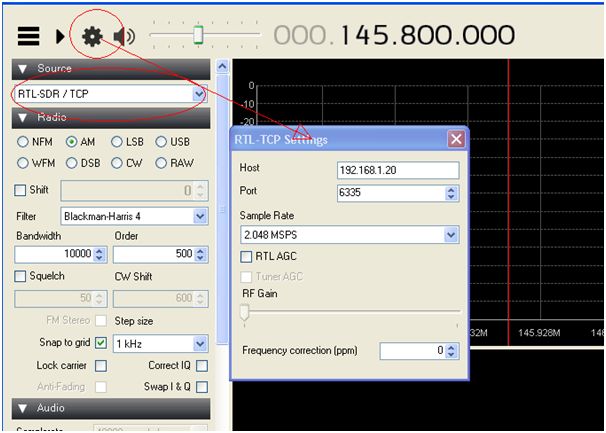Increase Frequency correction with up arrow
This screenshot has height=433, width=606.
click(451, 347)
